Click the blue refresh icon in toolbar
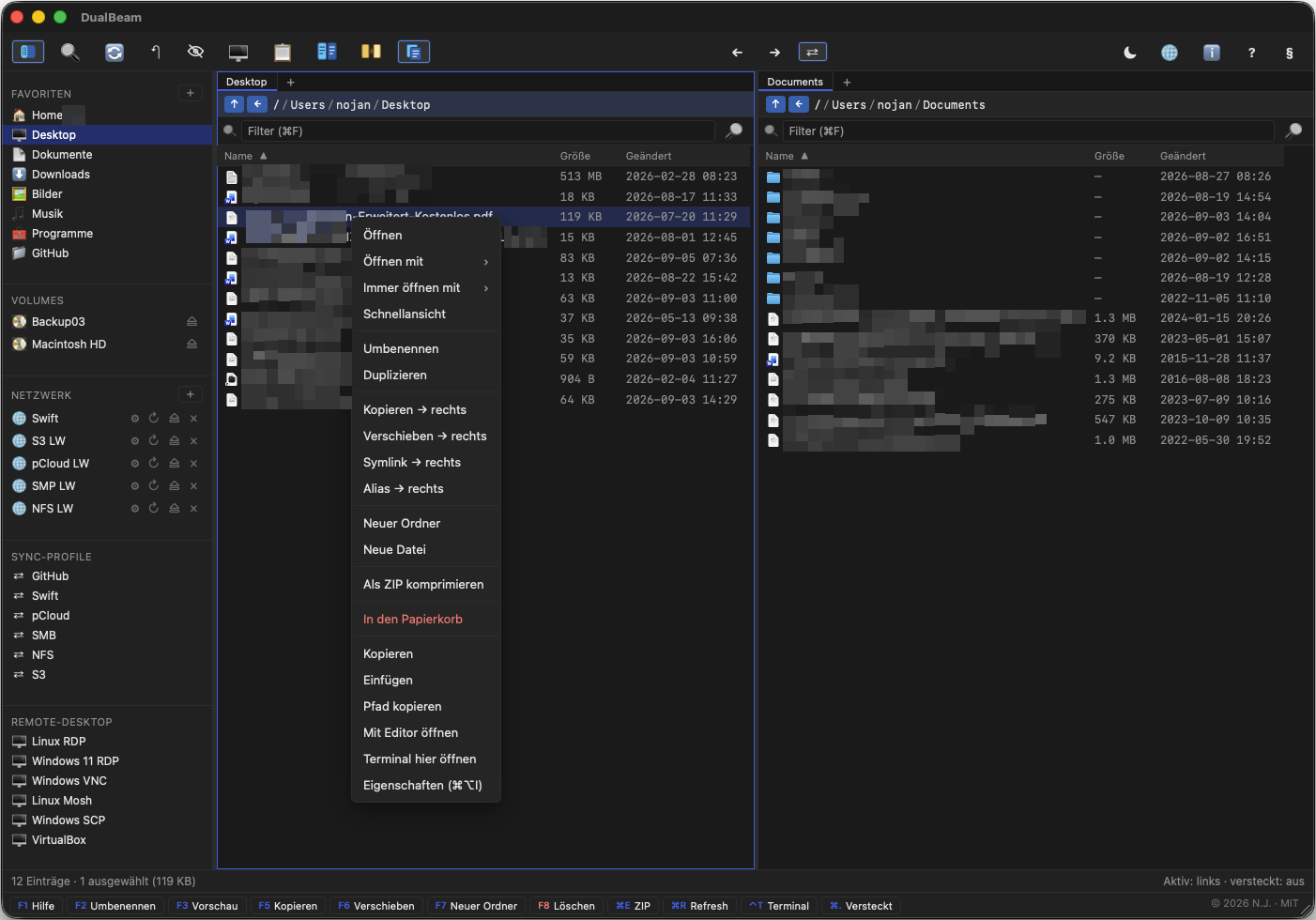 click(x=115, y=52)
